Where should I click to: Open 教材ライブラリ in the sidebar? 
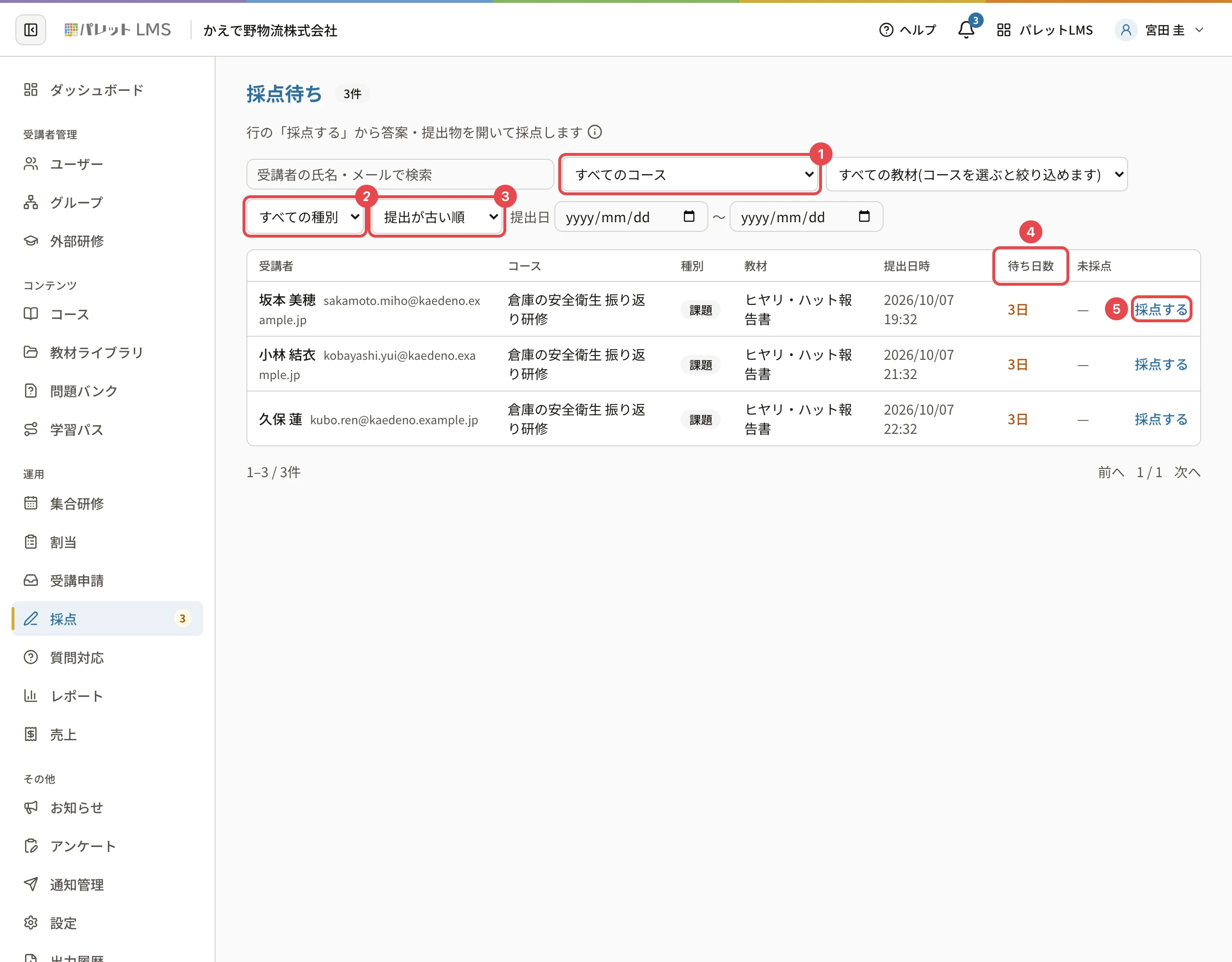coord(107,353)
